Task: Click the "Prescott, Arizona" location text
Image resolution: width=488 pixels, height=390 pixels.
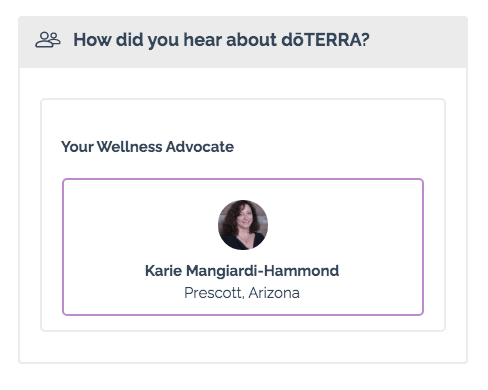Action: (x=242, y=293)
